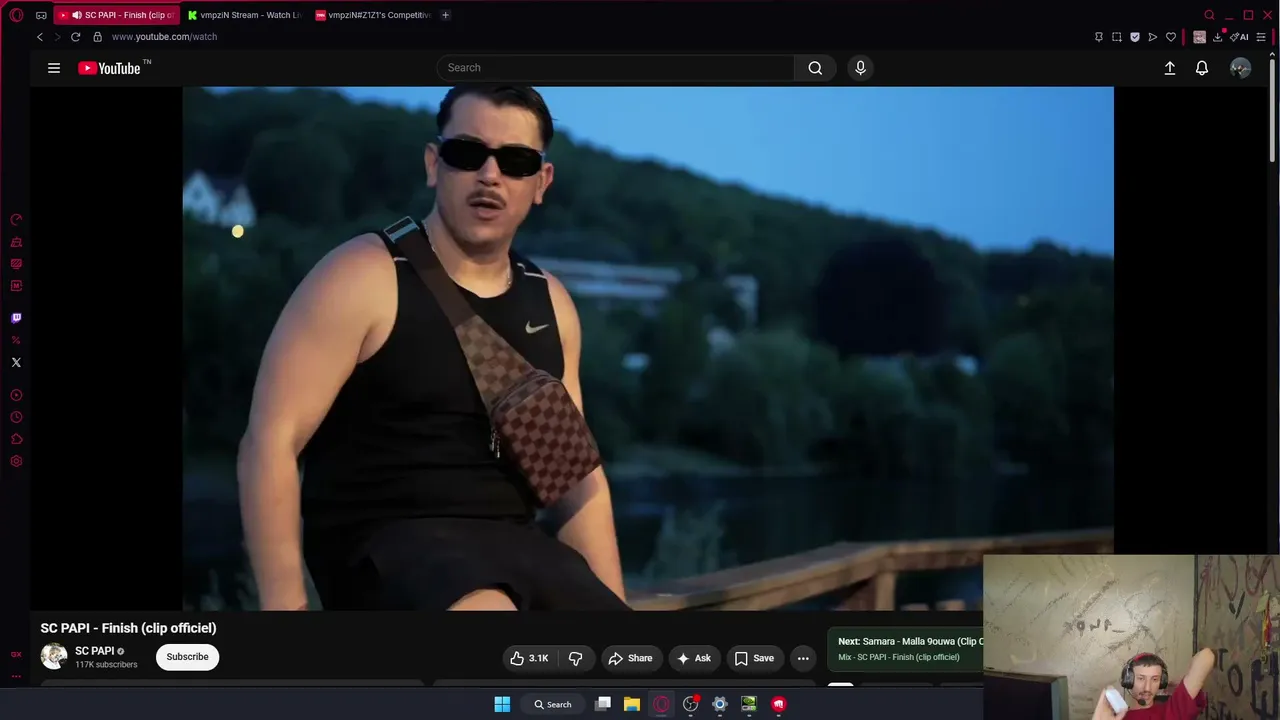This screenshot has height=720, width=1280.
Task: Open the YouTube guide hamburger menu
Action: click(54, 68)
